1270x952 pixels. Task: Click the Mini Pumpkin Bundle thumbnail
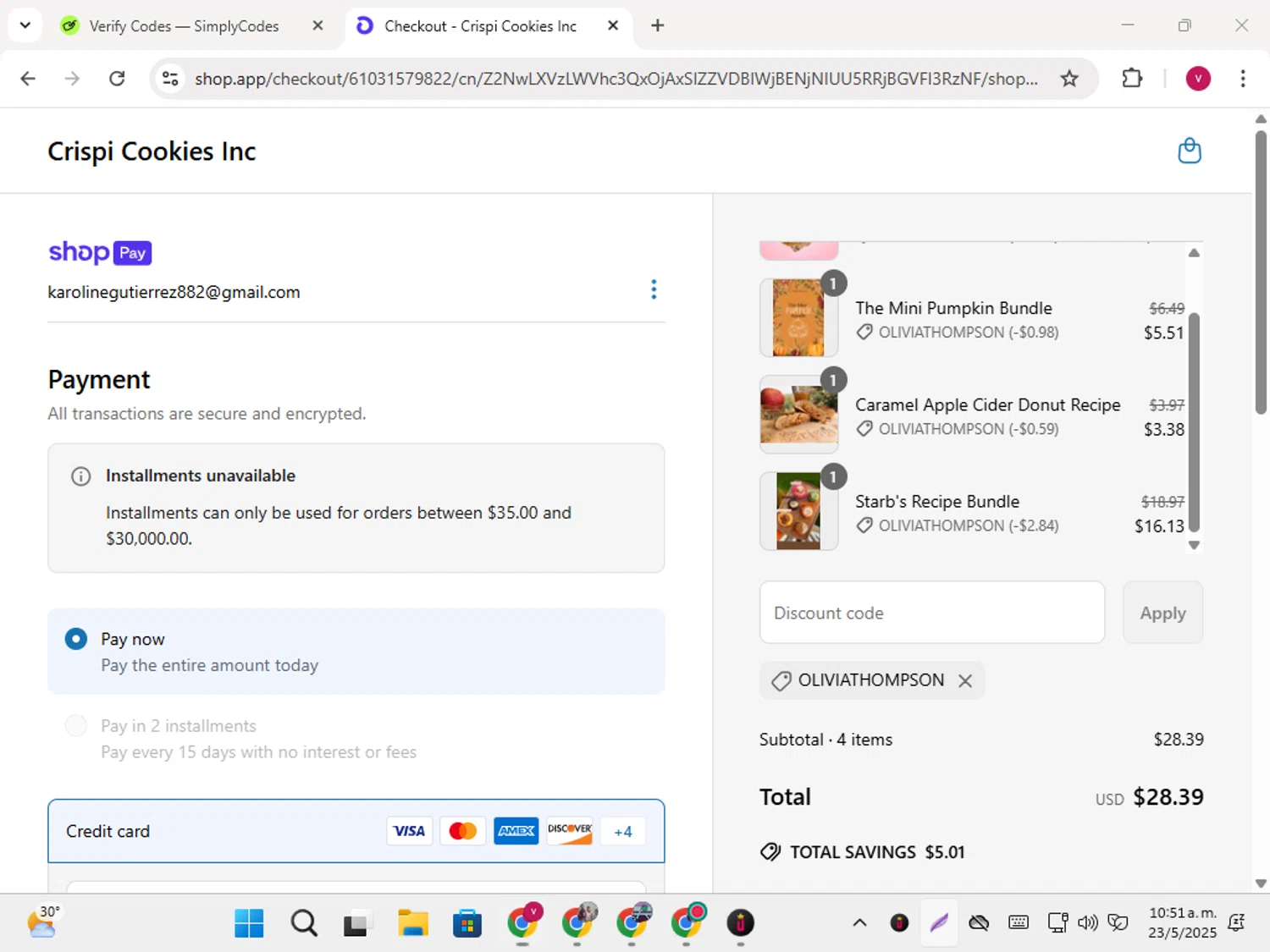798,318
